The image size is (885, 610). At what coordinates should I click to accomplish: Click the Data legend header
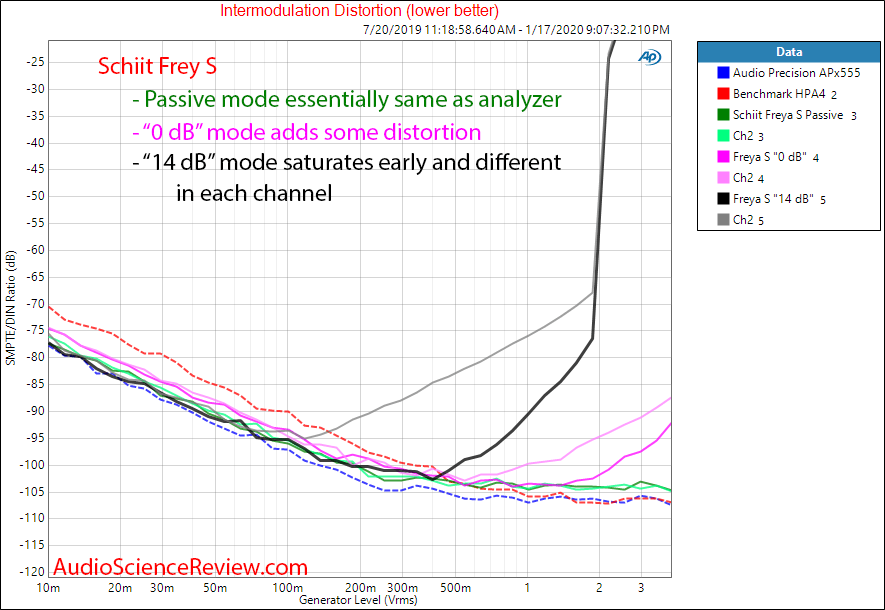tap(788, 52)
